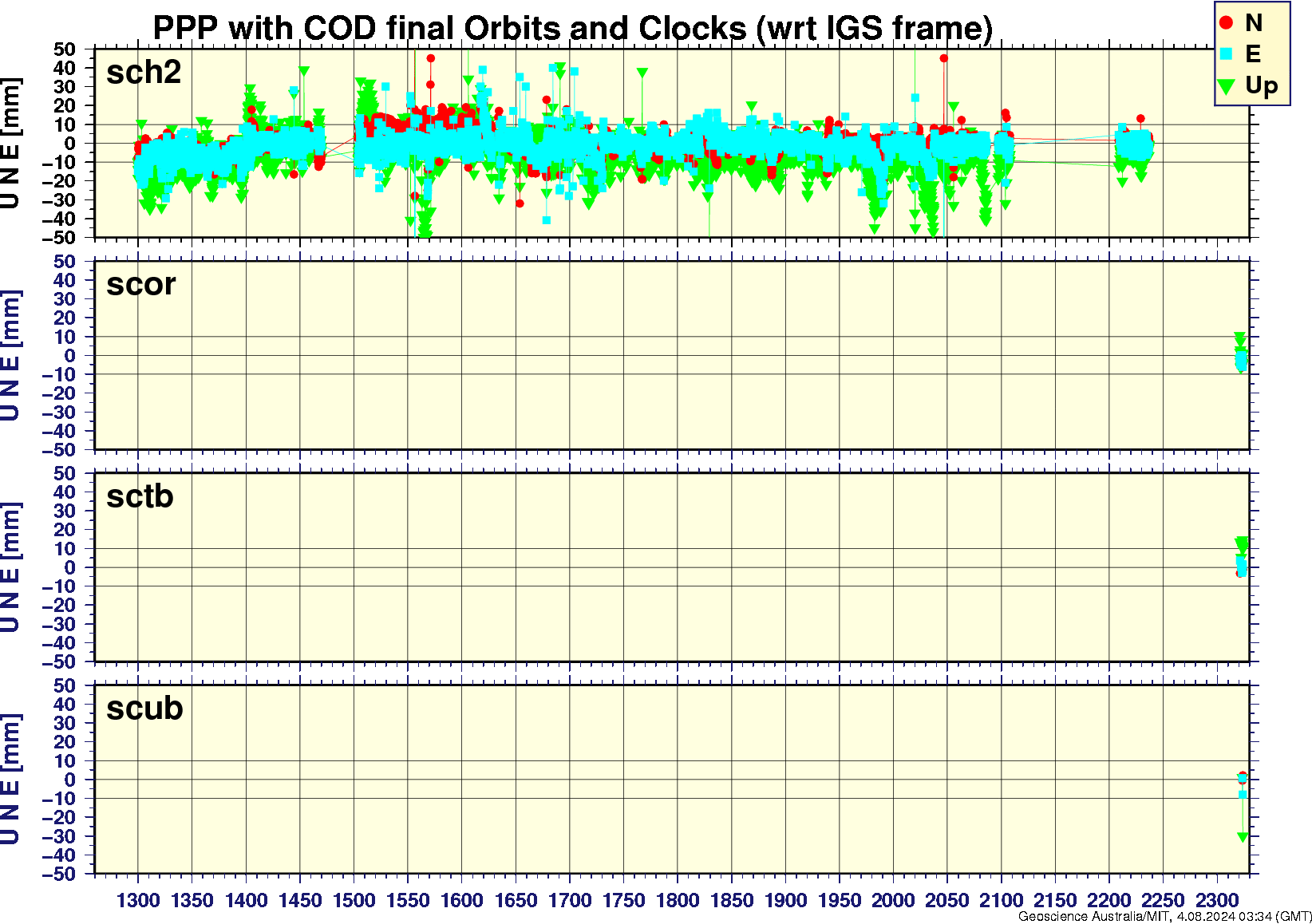
Task: Click the scor station label
Action: click(x=140, y=284)
